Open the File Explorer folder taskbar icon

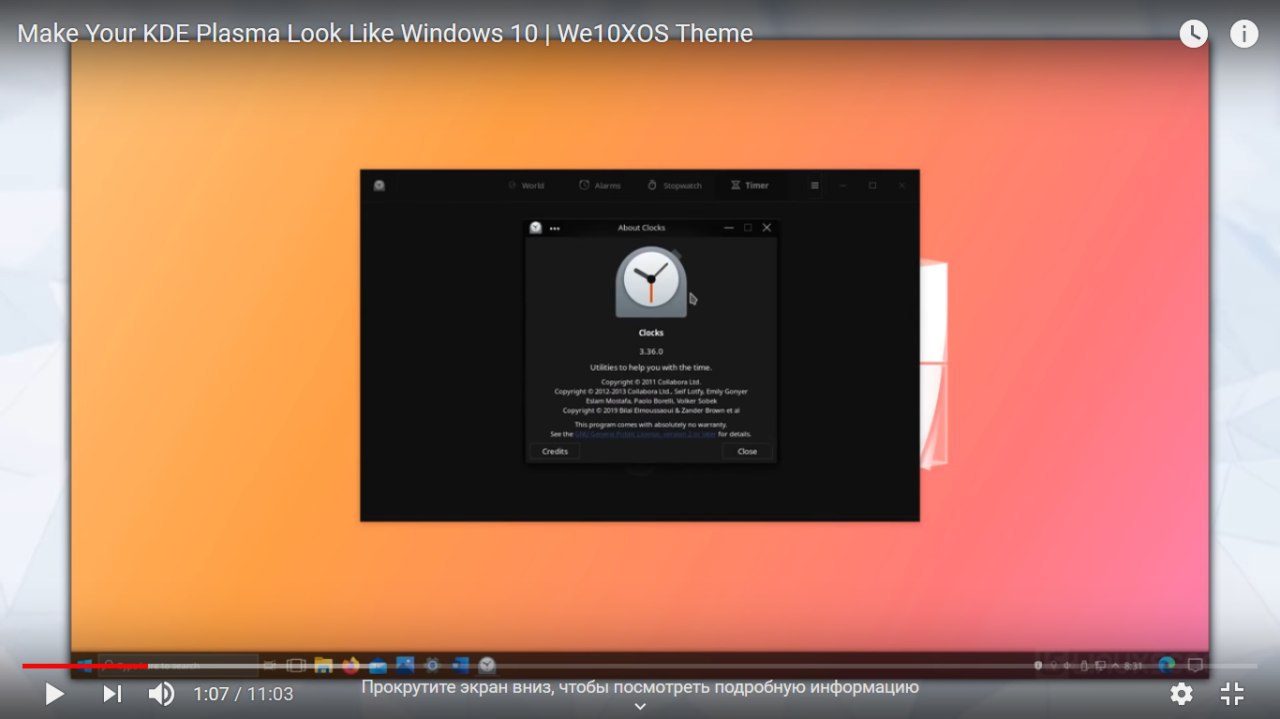pyautogui.click(x=323, y=665)
